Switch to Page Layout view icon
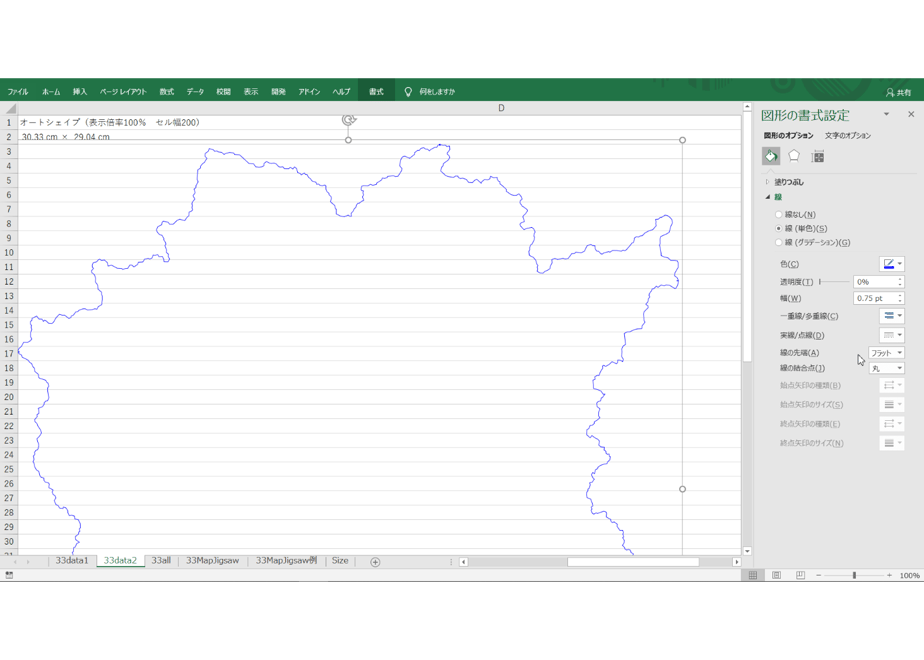Viewport: 924px width, 660px height. pos(776,575)
